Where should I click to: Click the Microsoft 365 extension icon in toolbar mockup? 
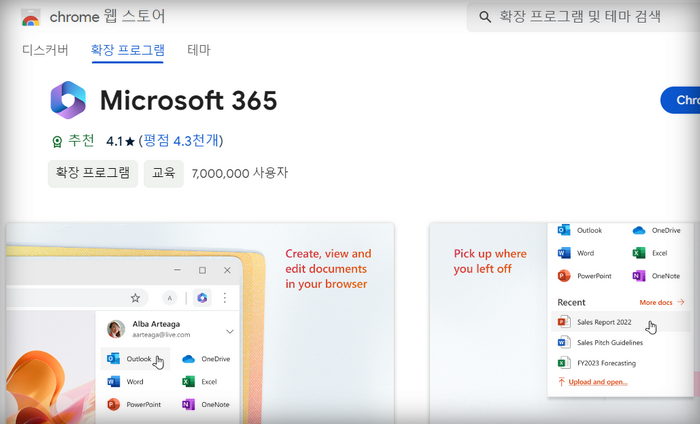point(202,298)
